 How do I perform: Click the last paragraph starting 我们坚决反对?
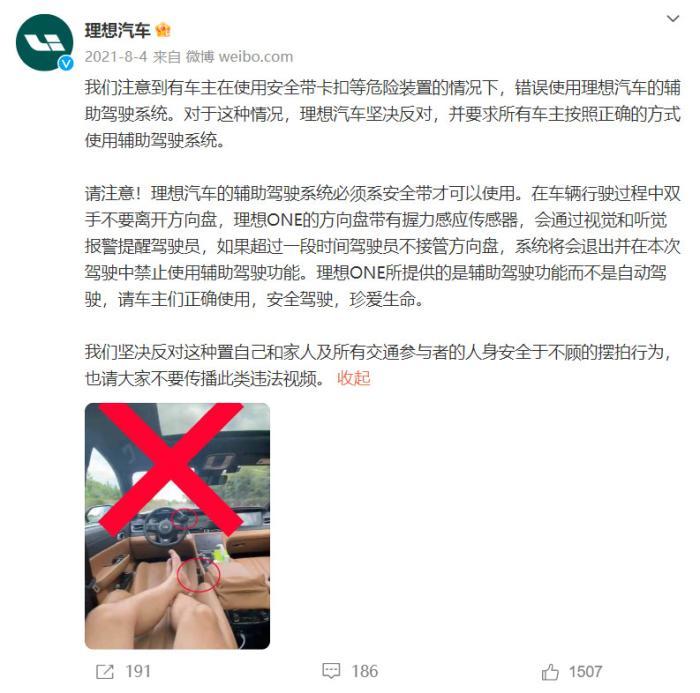[x=379, y=365]
